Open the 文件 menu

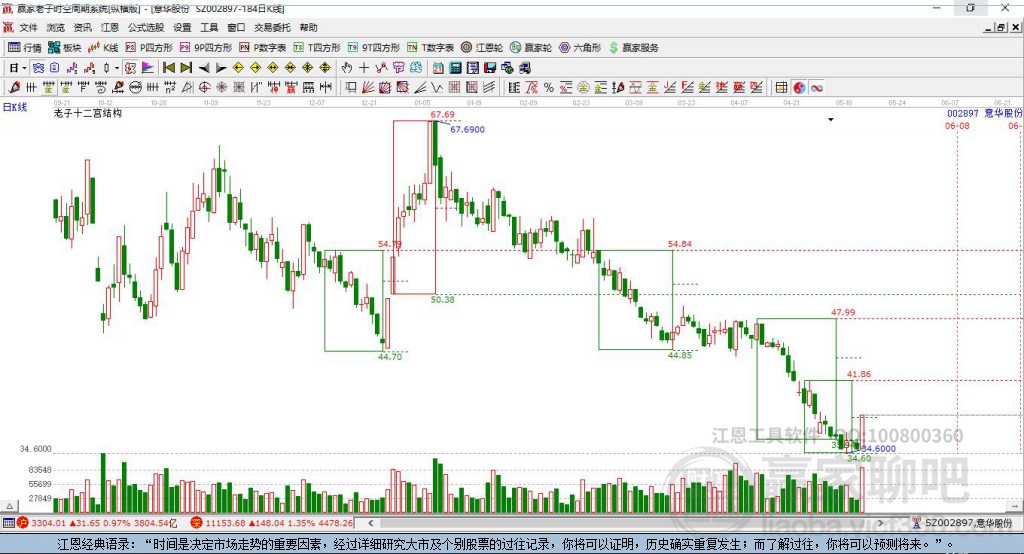28,27
